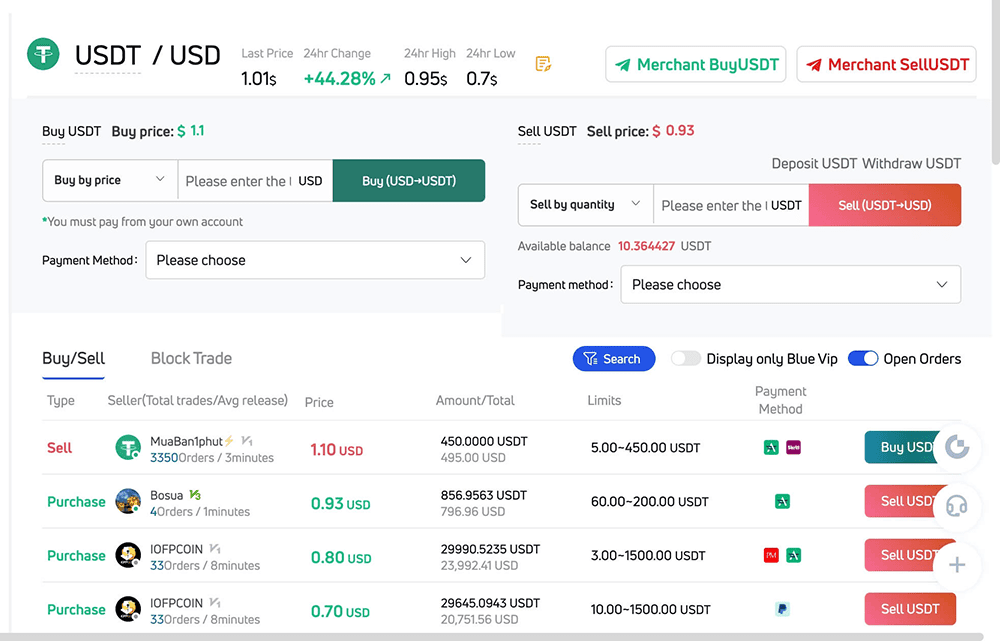Screen dimensions: 1000x641
Task: Click the Bosua seller avatar
Action: (x=128, y=501)
